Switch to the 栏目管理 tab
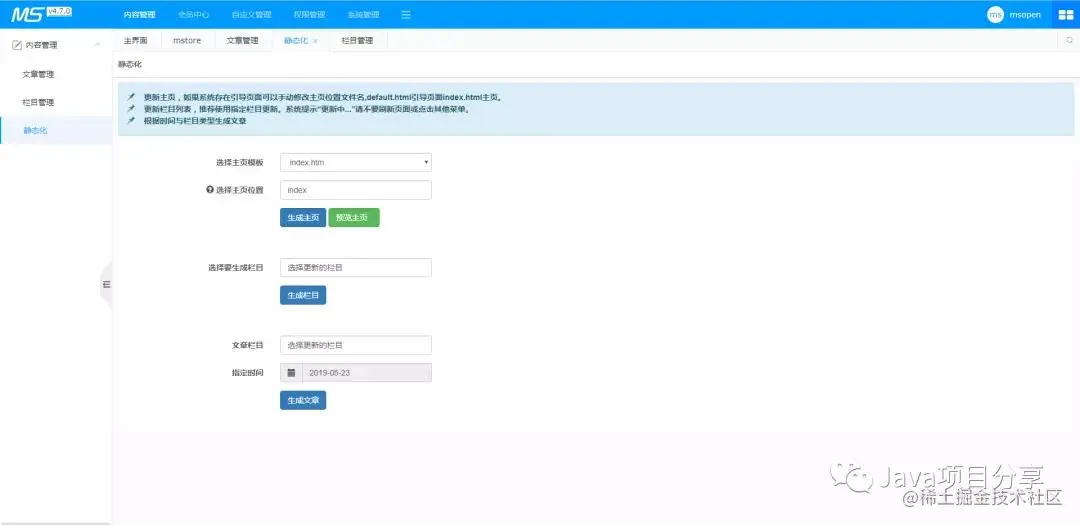The height and width of the screenshot is (525, 1080). tap(357, 41)
